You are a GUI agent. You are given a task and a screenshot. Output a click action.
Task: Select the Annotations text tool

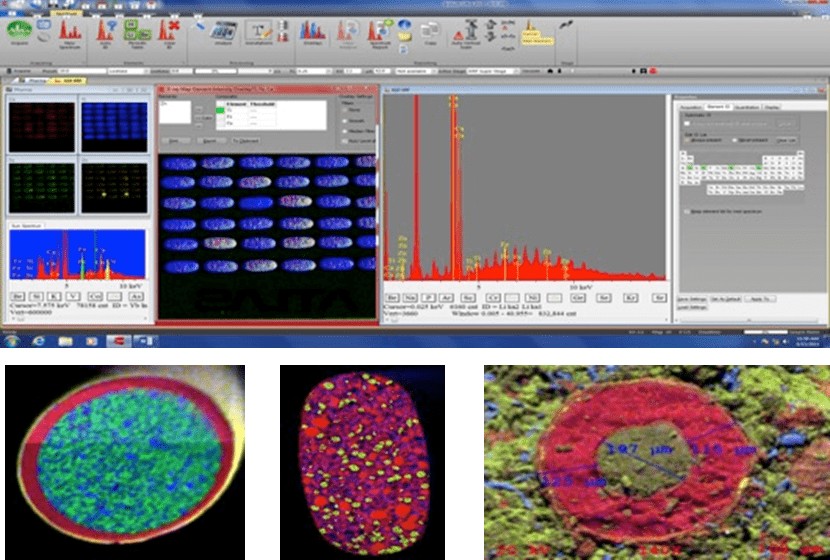(259, 32)
